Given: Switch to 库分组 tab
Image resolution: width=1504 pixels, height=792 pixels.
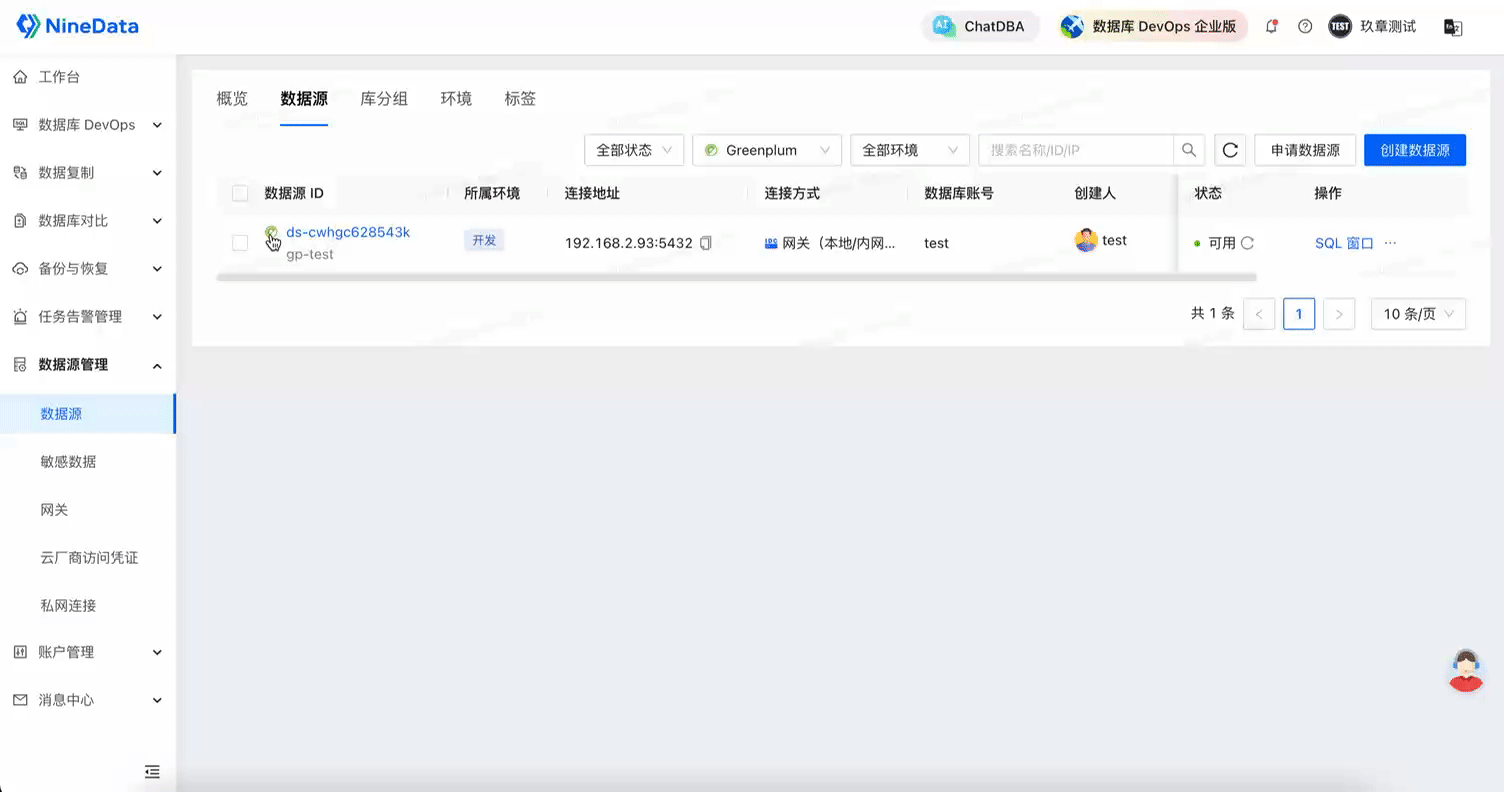Looking at the screenshot, I should [384, 98].
